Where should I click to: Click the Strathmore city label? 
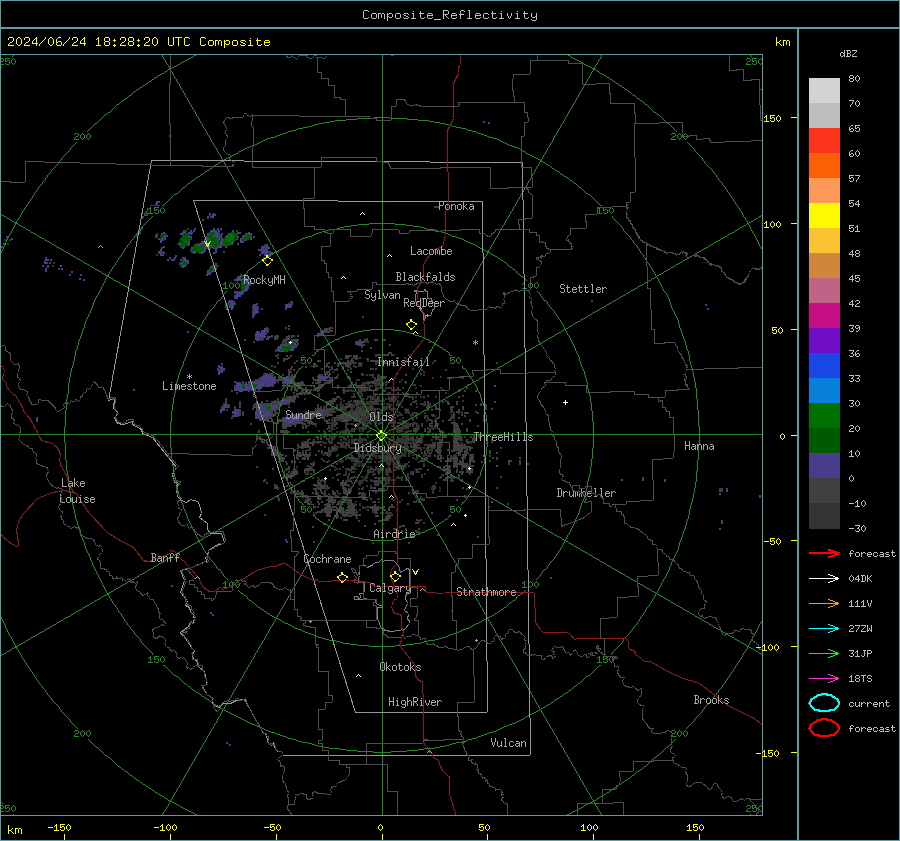(x=486, y=592)
